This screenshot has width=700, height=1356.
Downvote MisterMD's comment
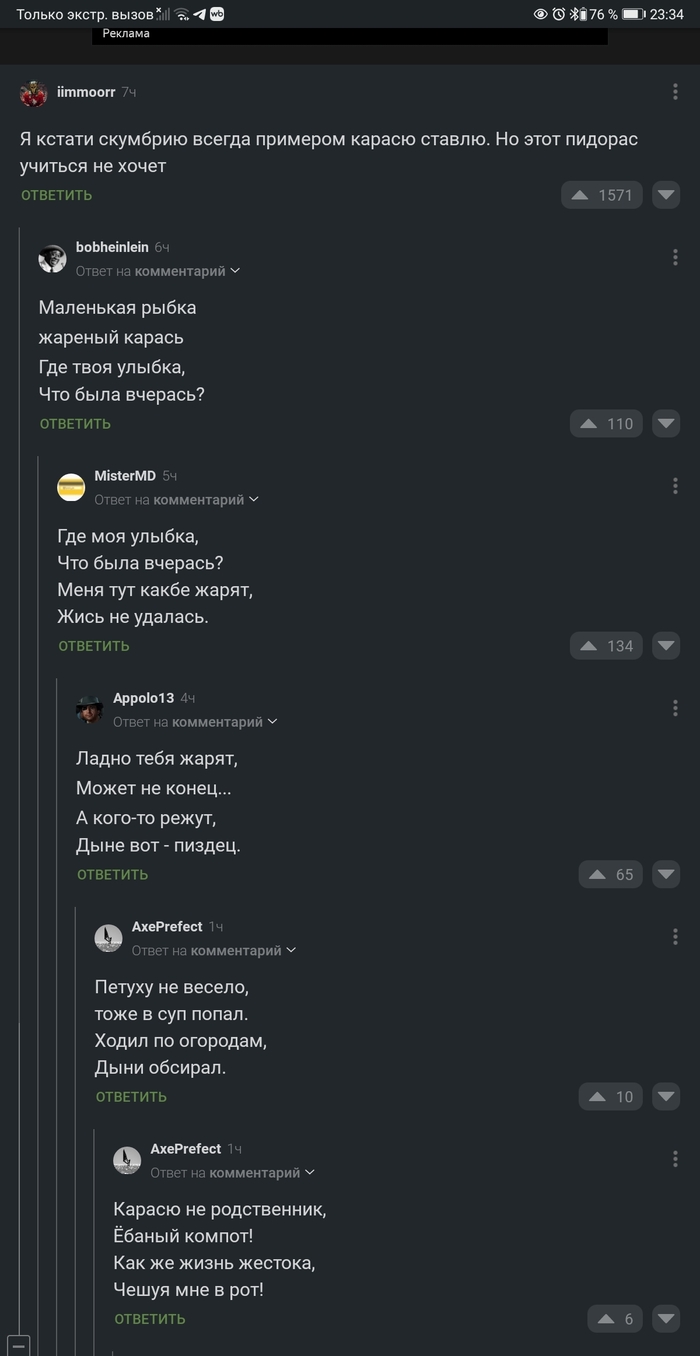pyautogui.click(x=666, y=646)
